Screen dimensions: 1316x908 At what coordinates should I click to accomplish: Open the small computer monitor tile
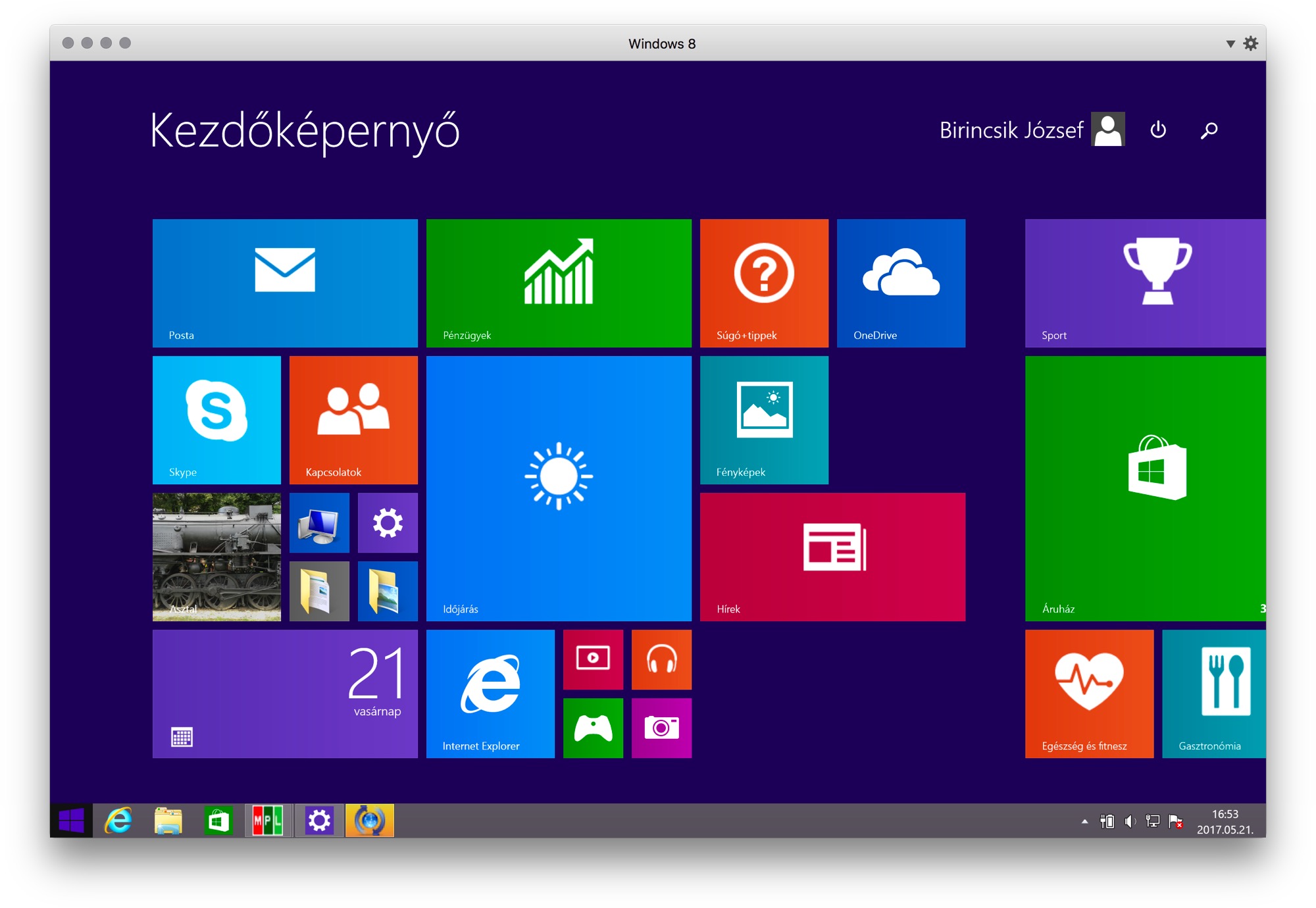click(x=319, y=522)
